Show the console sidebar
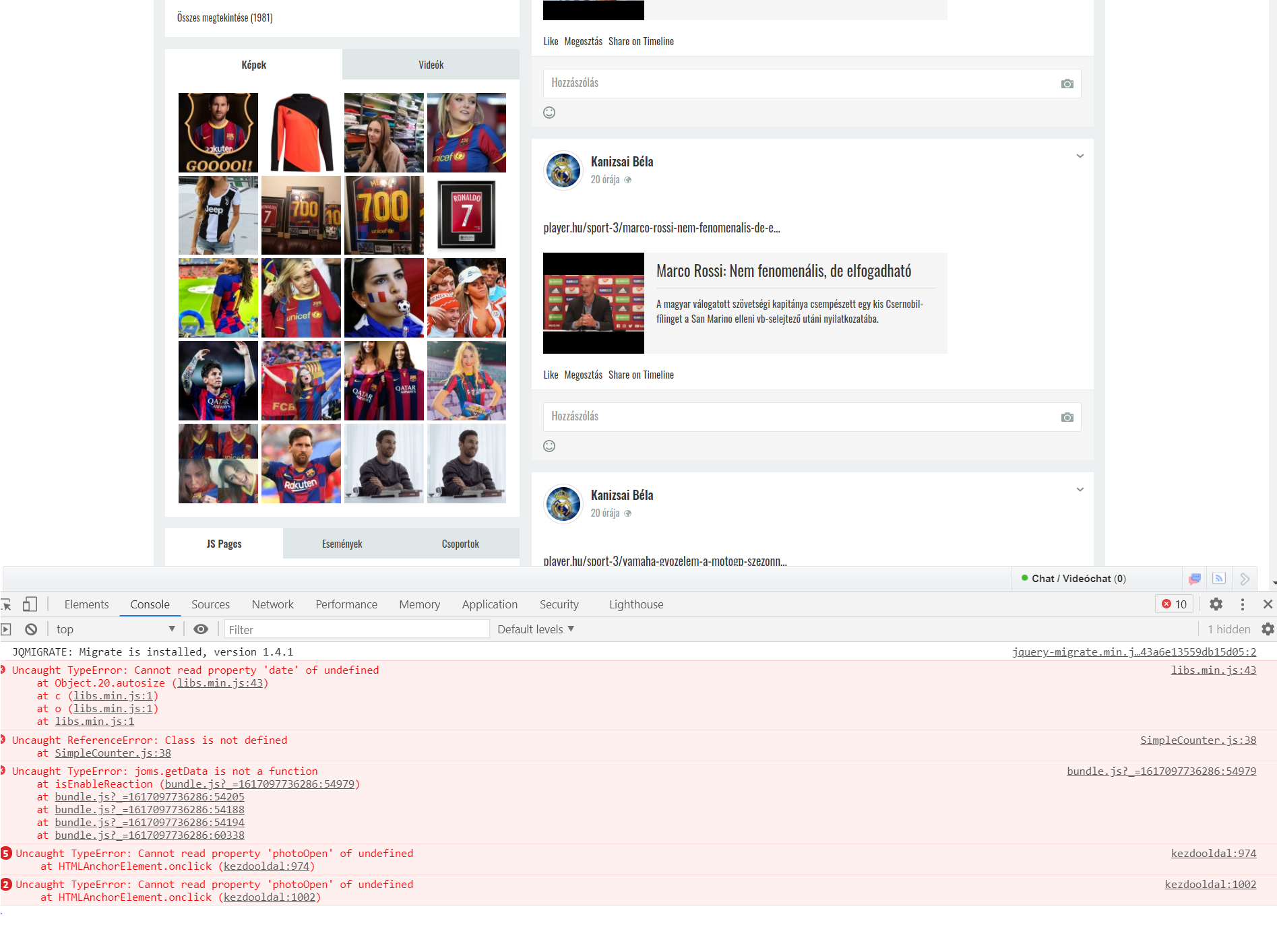Screen dimensions: 1277x952 pos(6,629)
